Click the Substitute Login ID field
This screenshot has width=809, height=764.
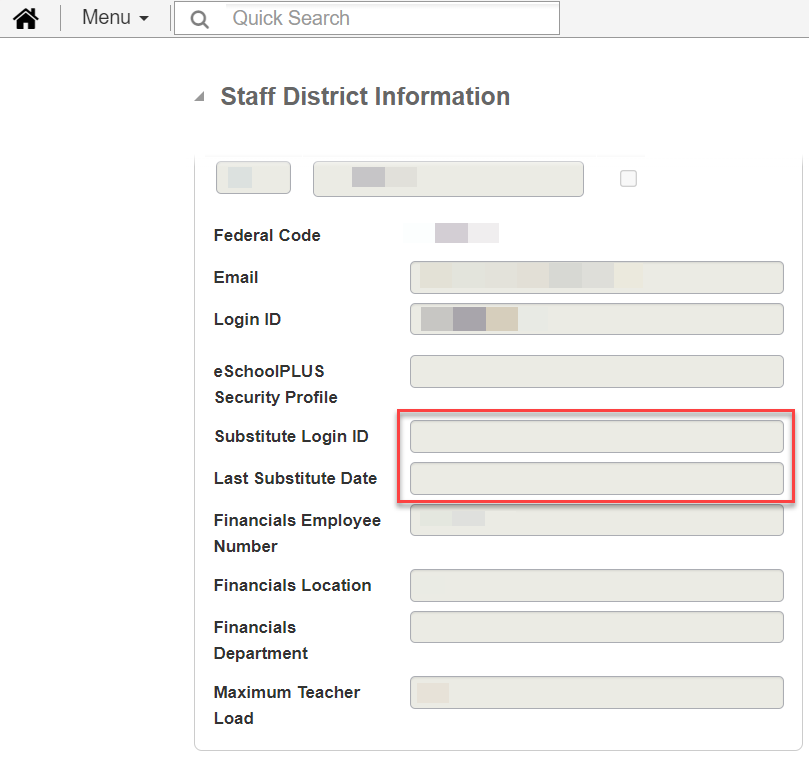pos(596,436)
